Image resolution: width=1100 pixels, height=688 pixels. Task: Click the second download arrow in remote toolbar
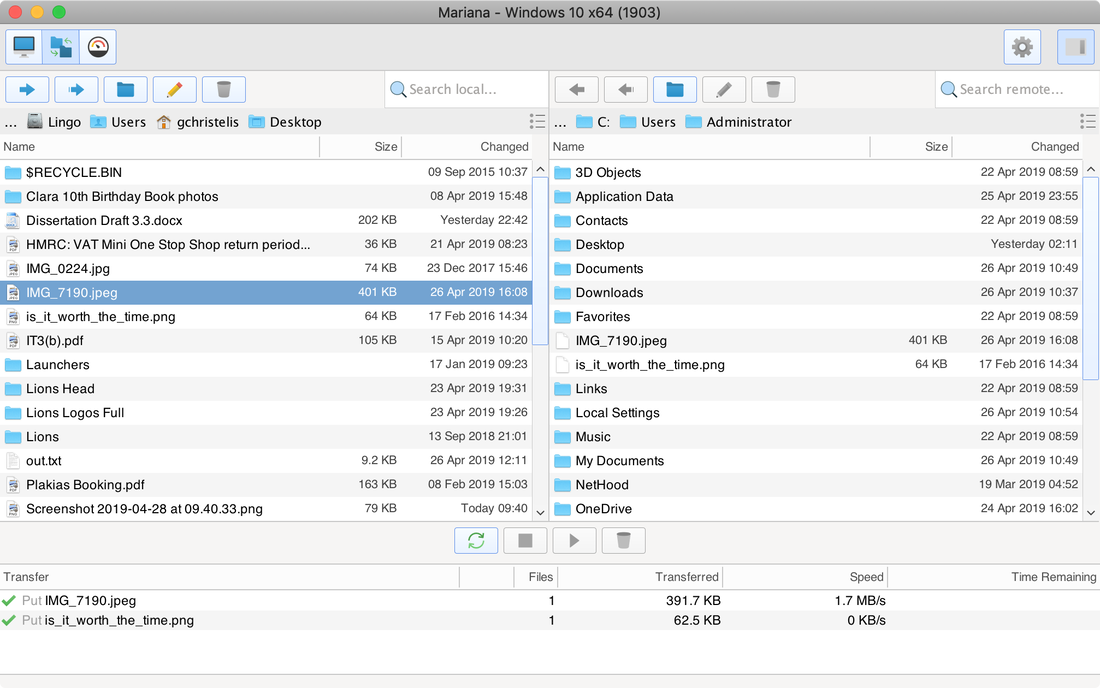626,89
